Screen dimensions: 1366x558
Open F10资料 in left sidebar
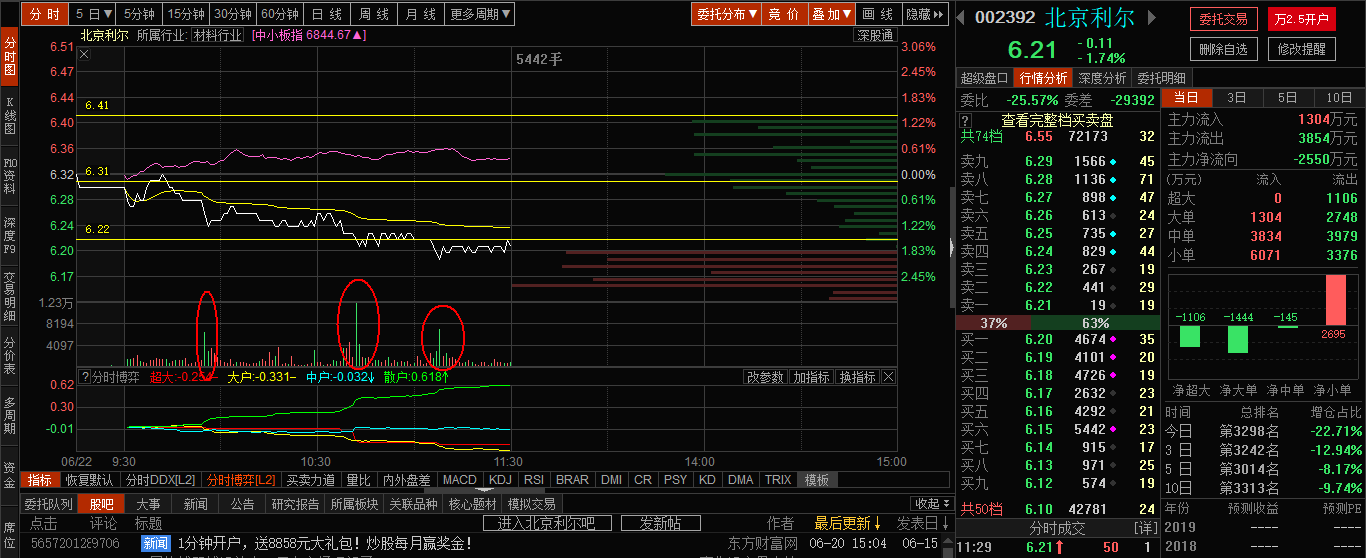[x=10, y=176]
